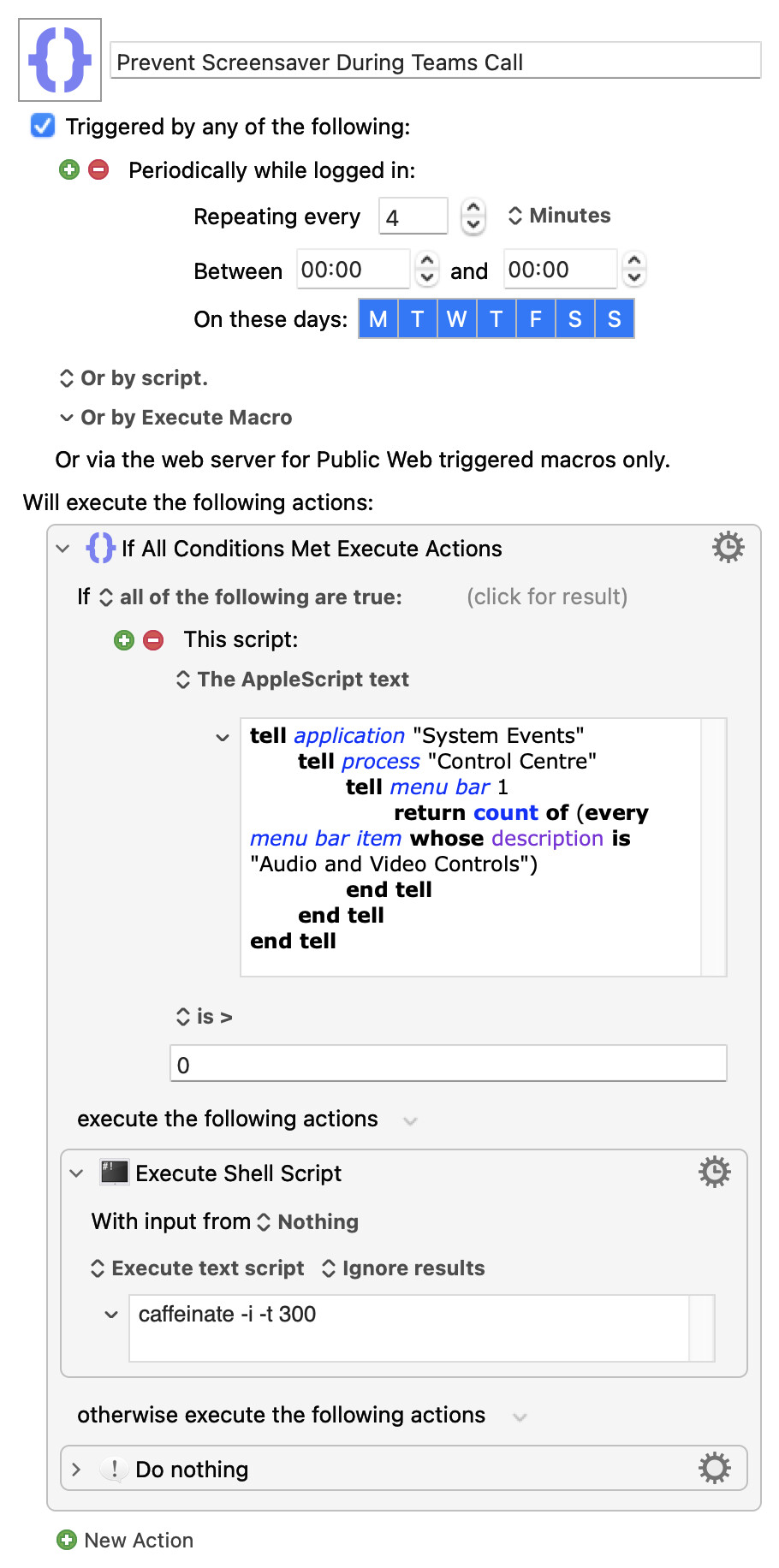
Task: Remove the periodic trigger with red minus
Action: pyautogui.click(x=99, y=169)
